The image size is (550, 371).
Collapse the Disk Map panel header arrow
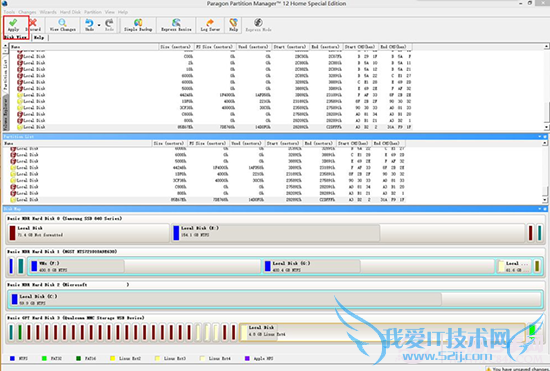540,209
